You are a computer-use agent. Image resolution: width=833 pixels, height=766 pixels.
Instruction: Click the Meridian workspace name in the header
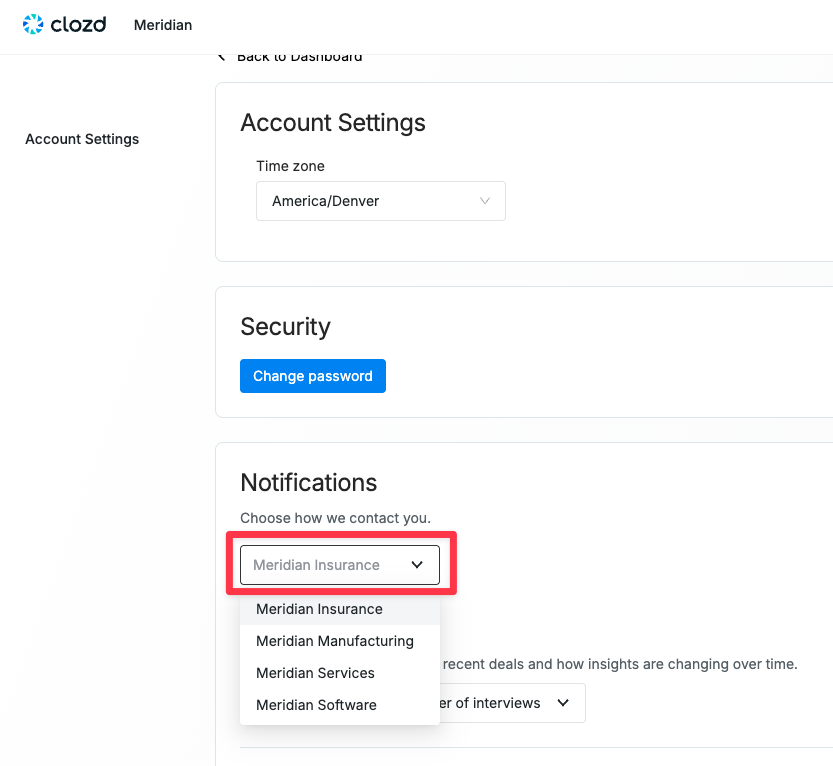[x=162, y=24]
